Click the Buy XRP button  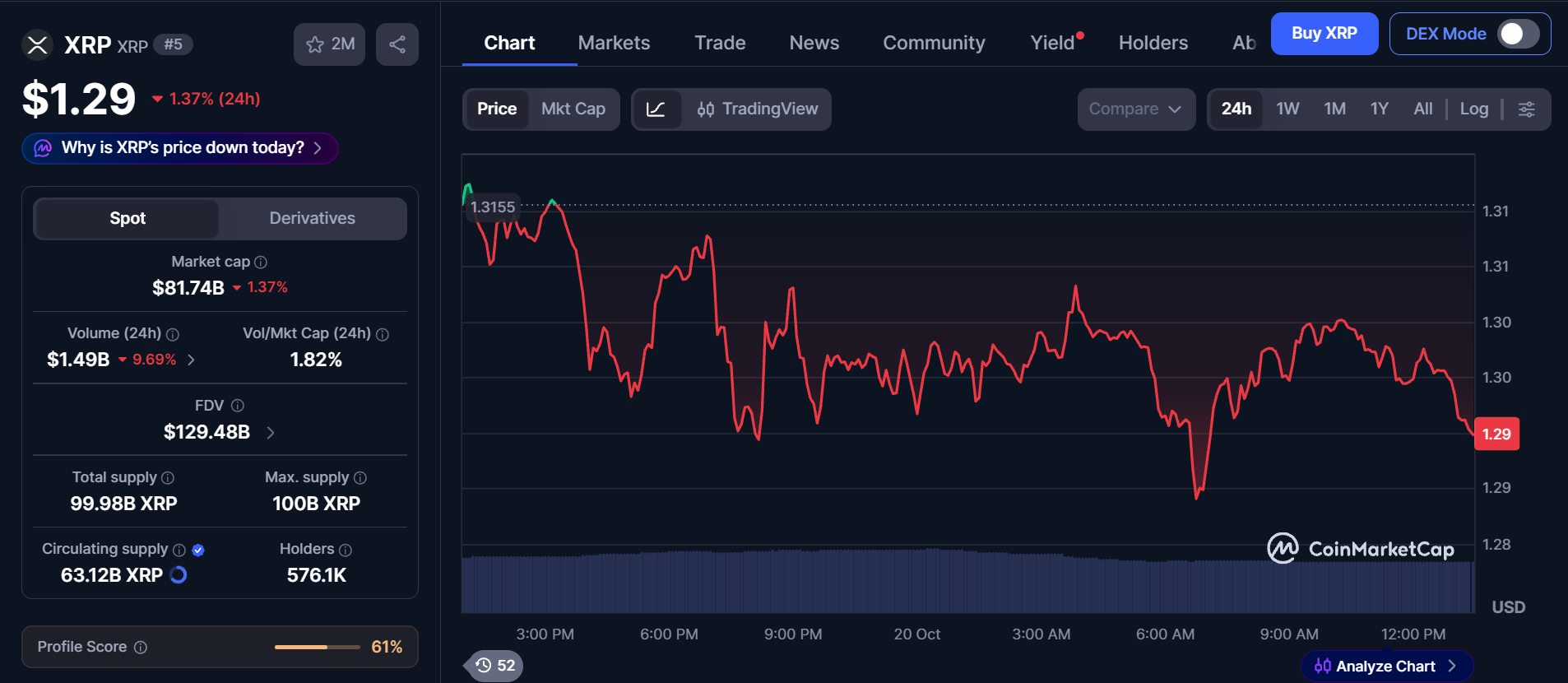[1324, 34]
